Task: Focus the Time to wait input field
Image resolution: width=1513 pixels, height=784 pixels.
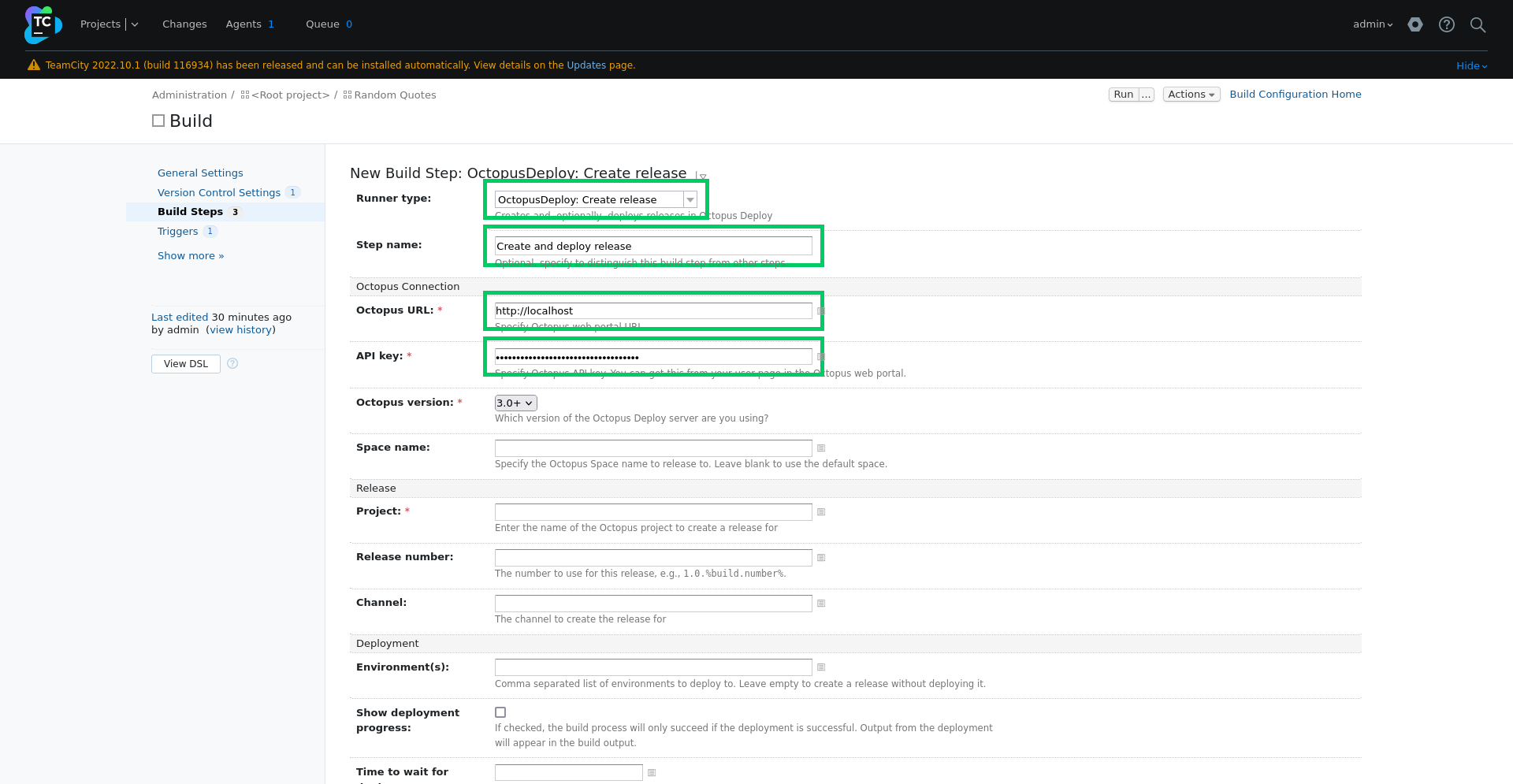Action: [x=569, y=773]
